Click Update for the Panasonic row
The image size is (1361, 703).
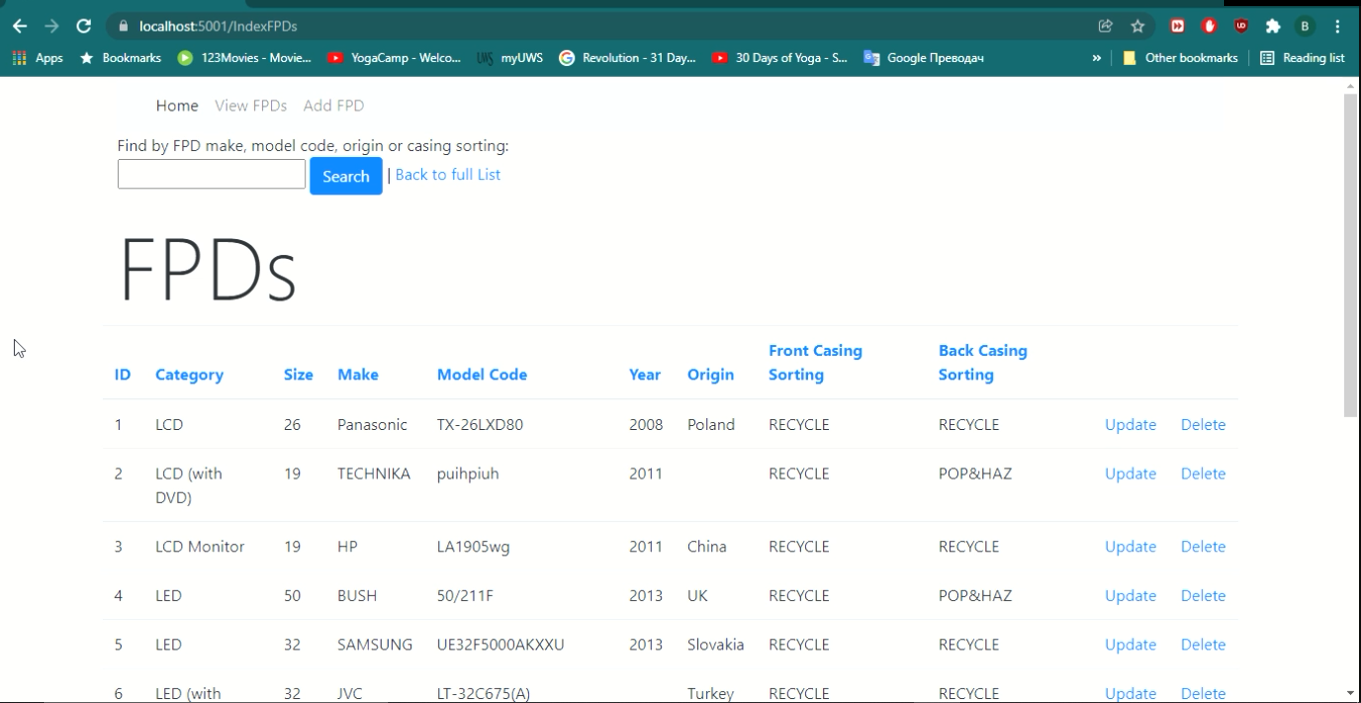pos(1130,425)
